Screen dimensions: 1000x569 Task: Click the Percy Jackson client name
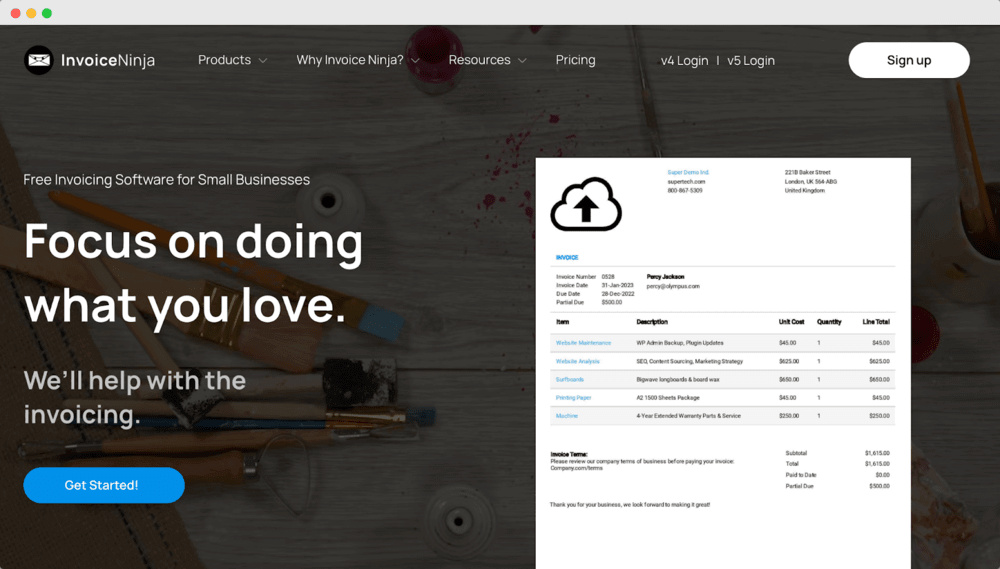click(x=665, y=277)
